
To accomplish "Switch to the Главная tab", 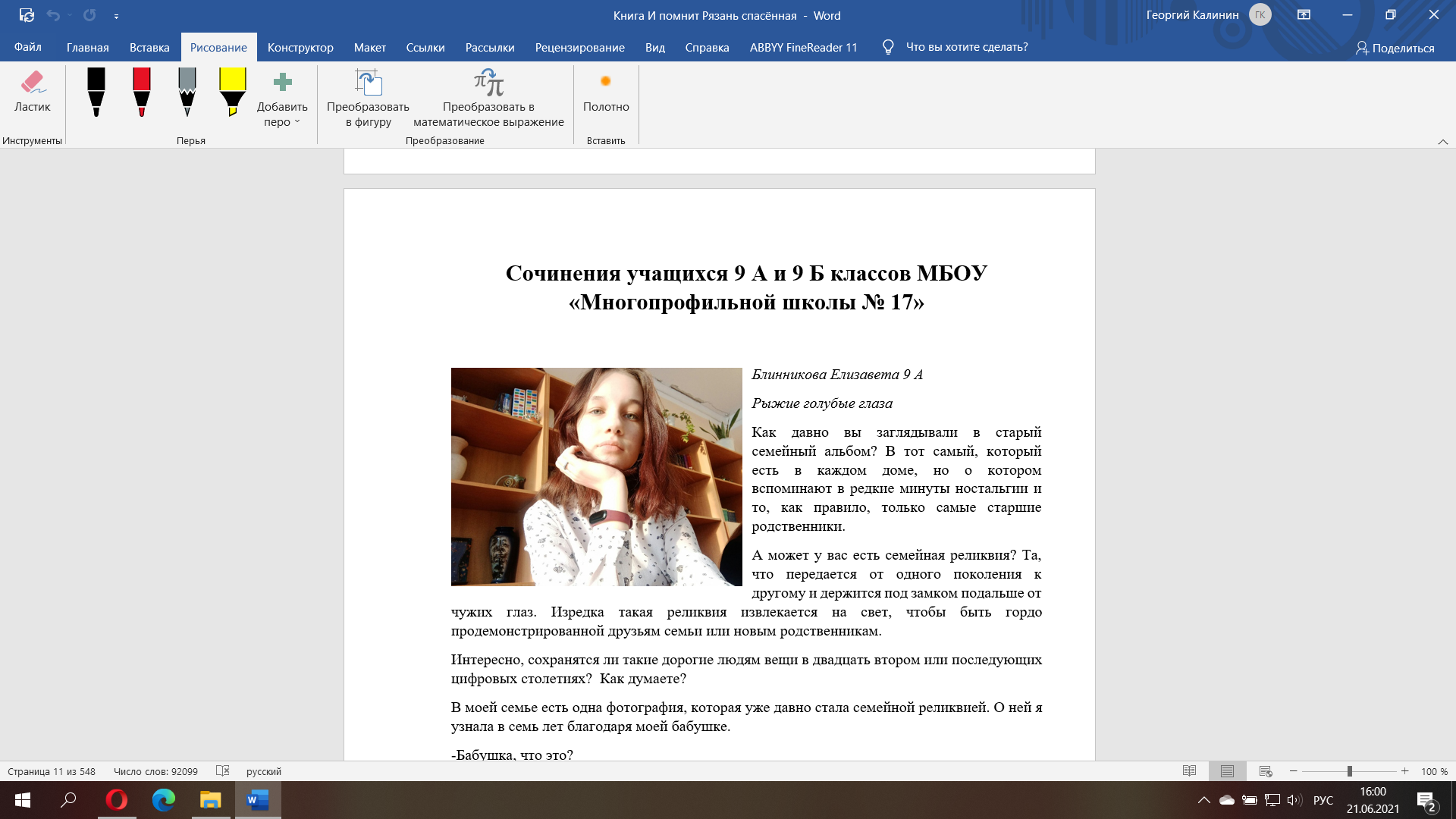I will tap(88, 47).
